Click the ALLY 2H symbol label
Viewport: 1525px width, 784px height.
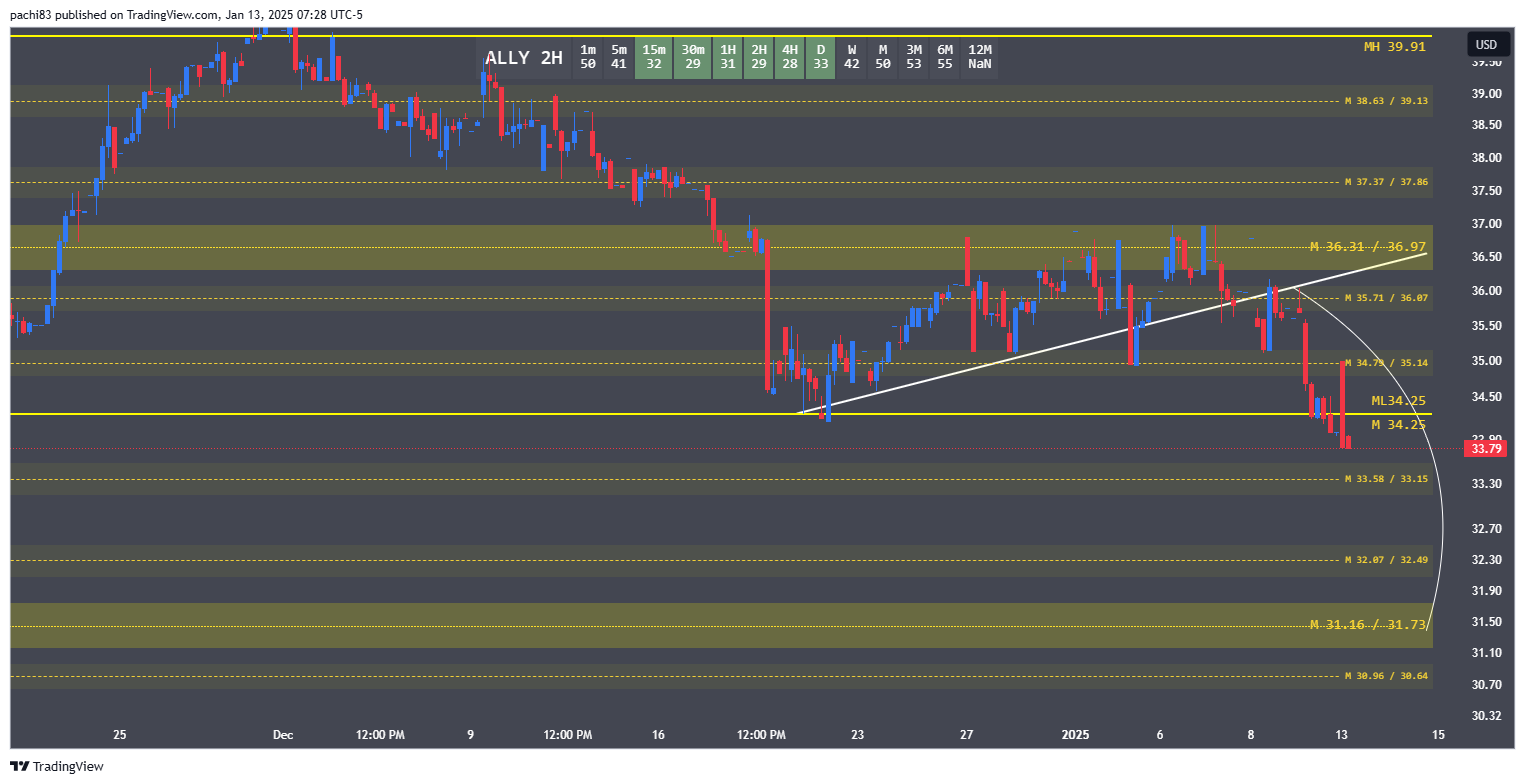(523, 58)
